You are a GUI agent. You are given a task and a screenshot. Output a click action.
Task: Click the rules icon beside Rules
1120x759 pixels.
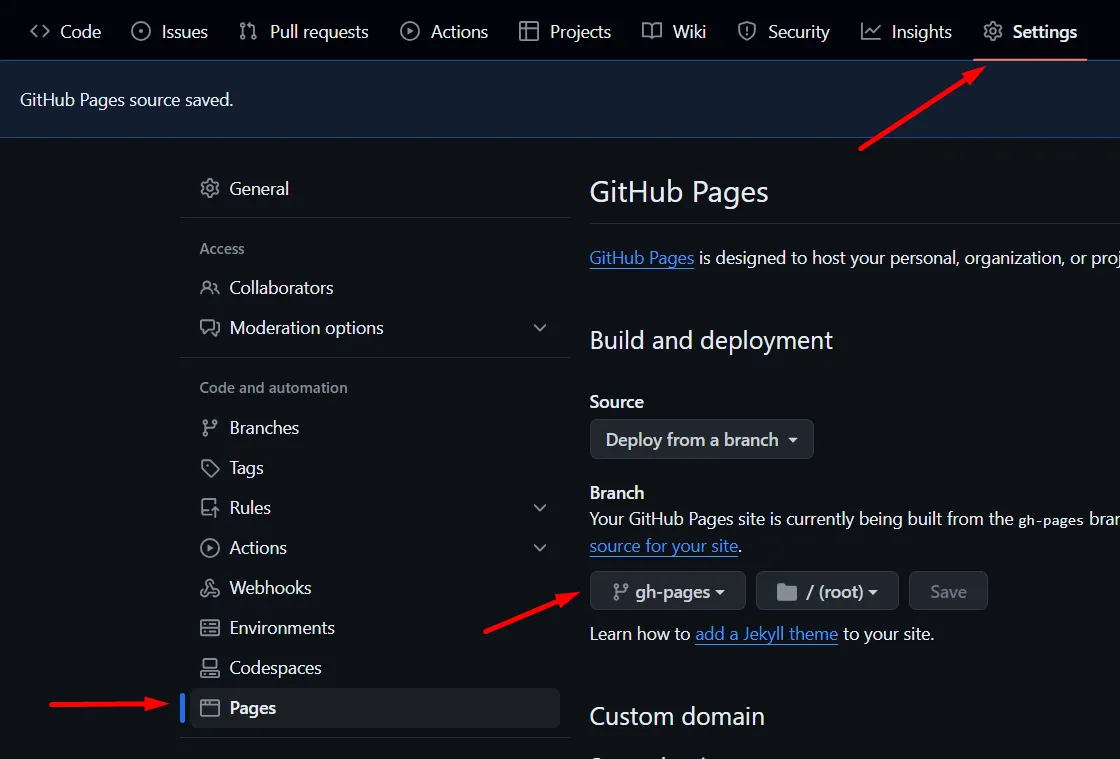point(209,508)
